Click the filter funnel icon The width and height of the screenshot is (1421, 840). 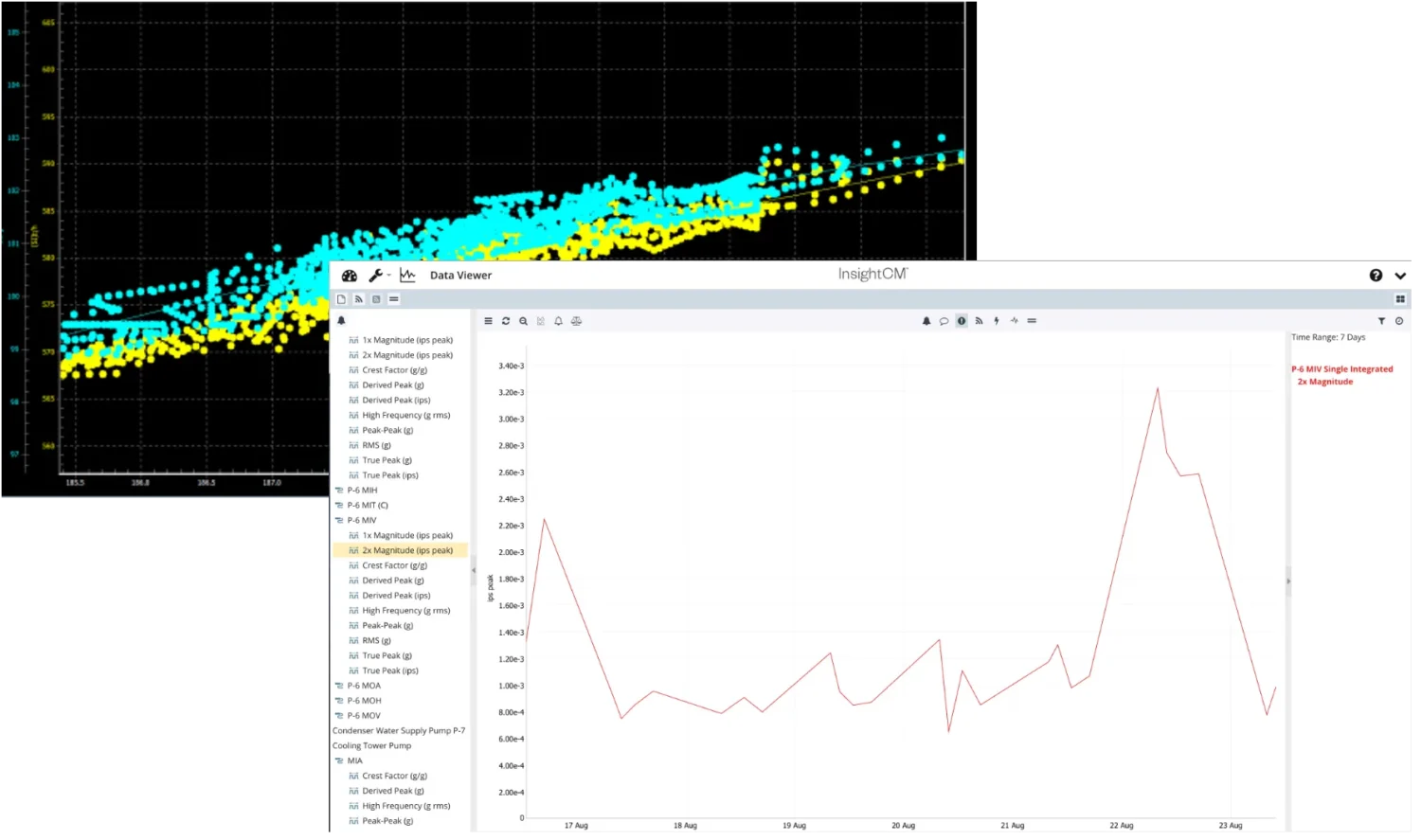(x=1381, y=321)
